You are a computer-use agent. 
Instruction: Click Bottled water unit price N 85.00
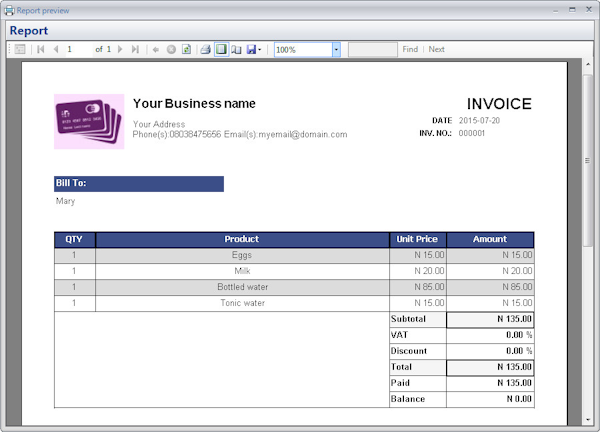coord(417,287)
